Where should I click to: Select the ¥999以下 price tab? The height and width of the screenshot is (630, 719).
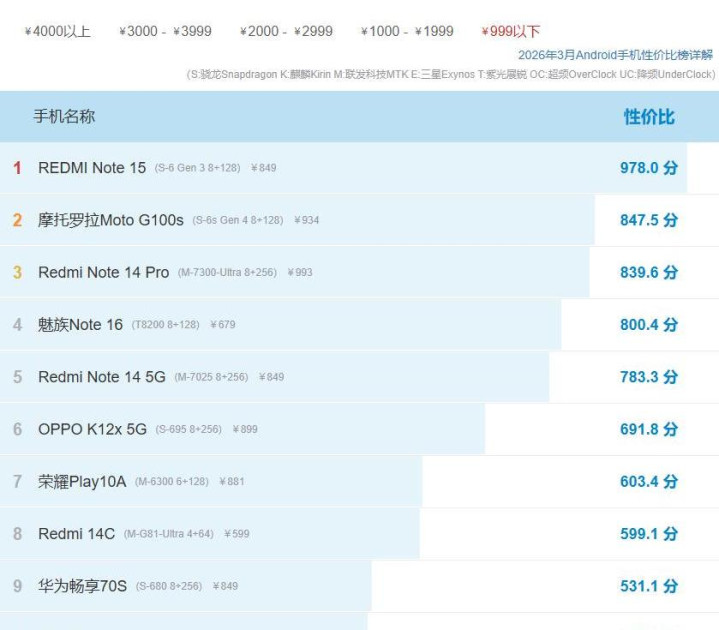pos(511,31)
